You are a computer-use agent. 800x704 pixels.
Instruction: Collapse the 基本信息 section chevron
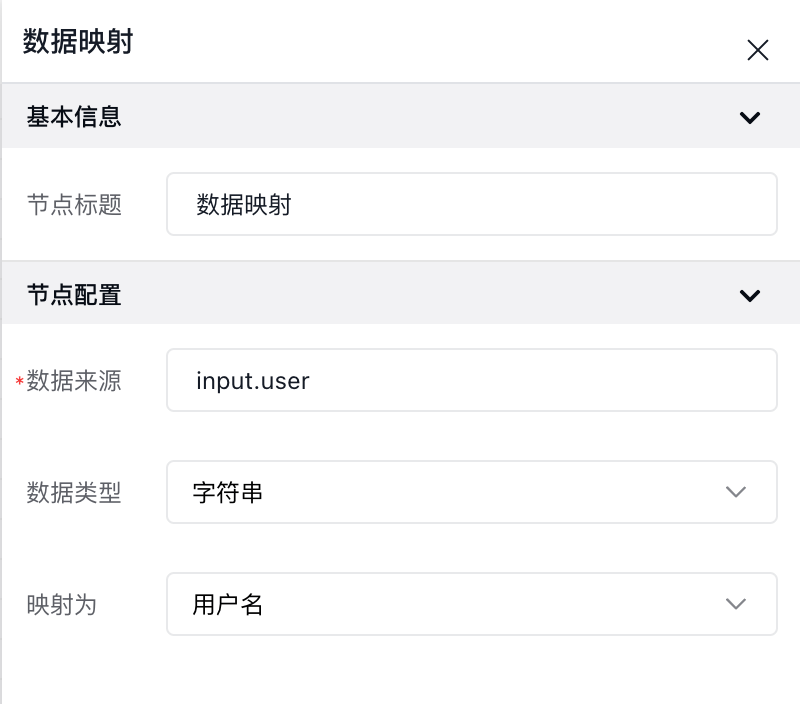point(749,117)
